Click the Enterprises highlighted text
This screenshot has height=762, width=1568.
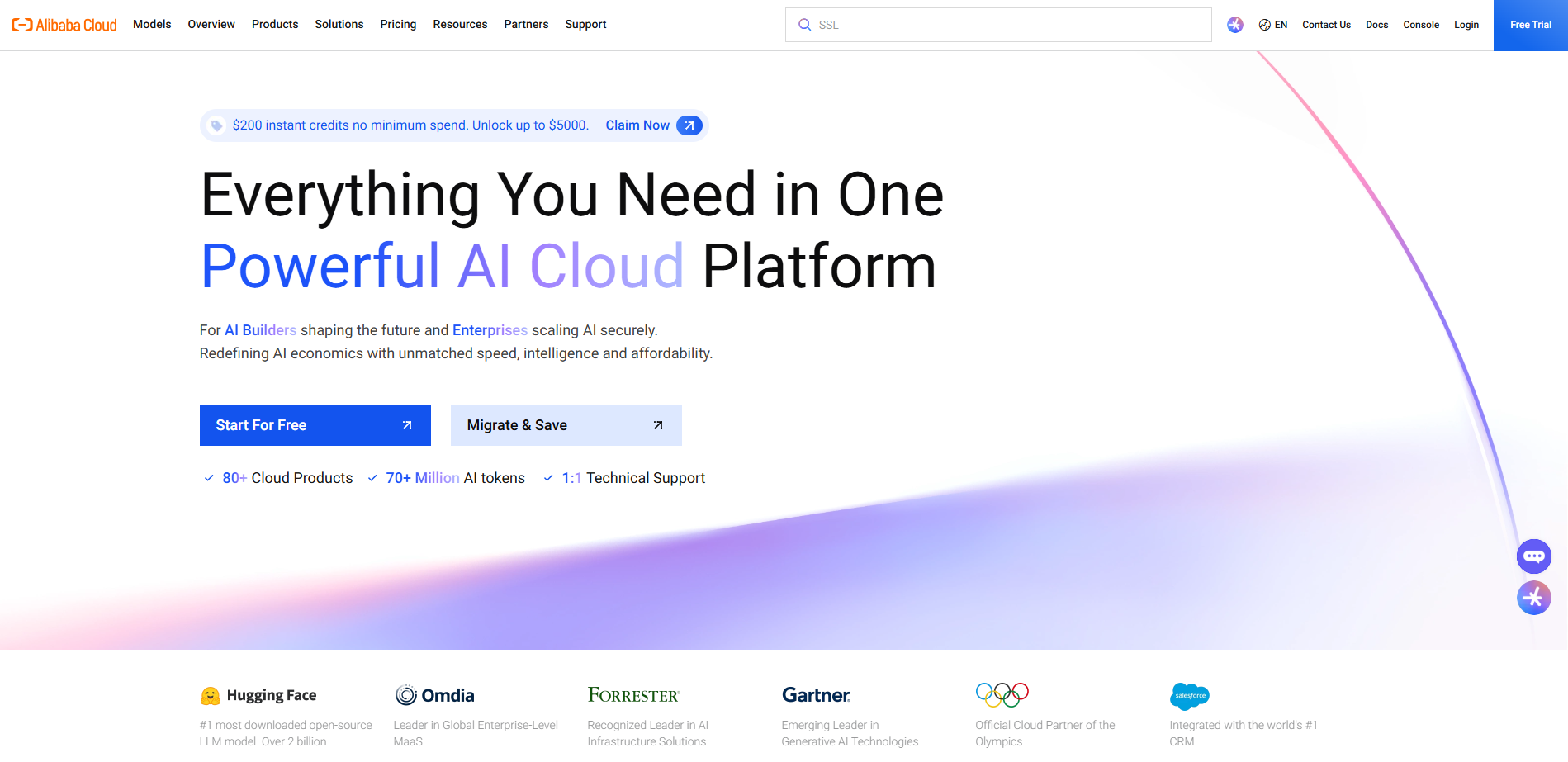coord(490,330)
